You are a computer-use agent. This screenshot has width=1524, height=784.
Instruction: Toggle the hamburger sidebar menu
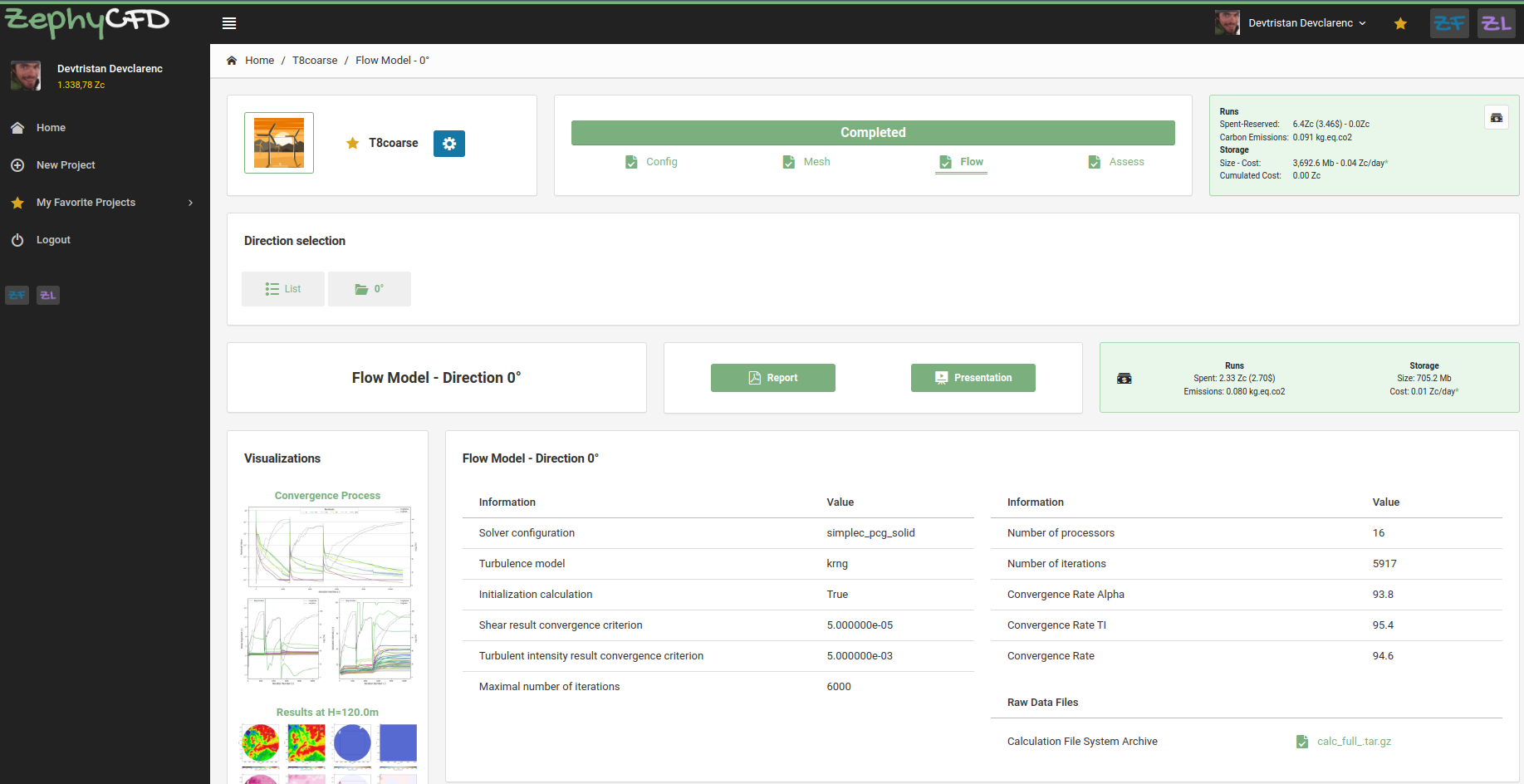(x=229, y=23)
